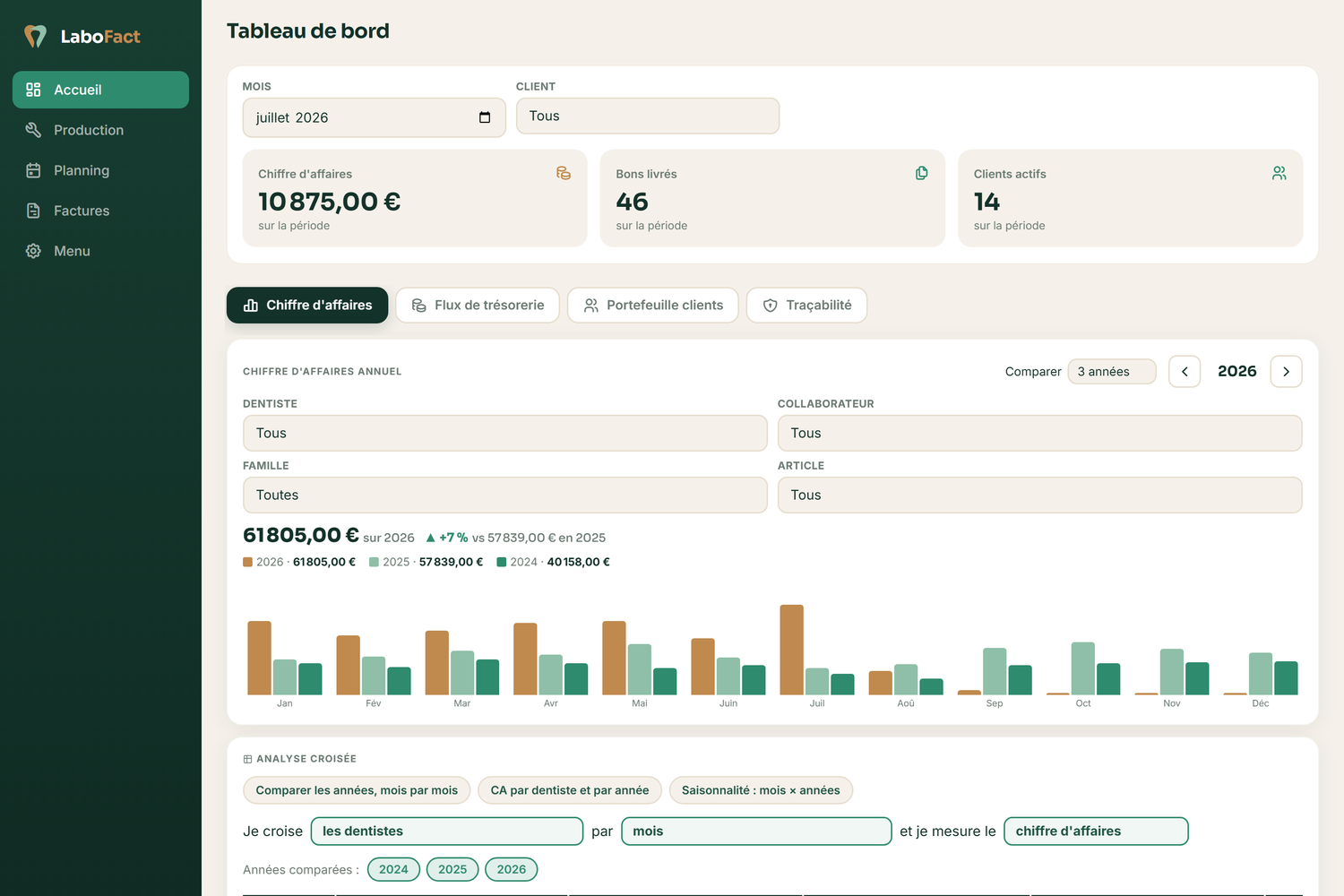This screenshot has height=896, width=1344.
Task: Toggle the 2026 compared-year chip
Action: click(512, 869)
